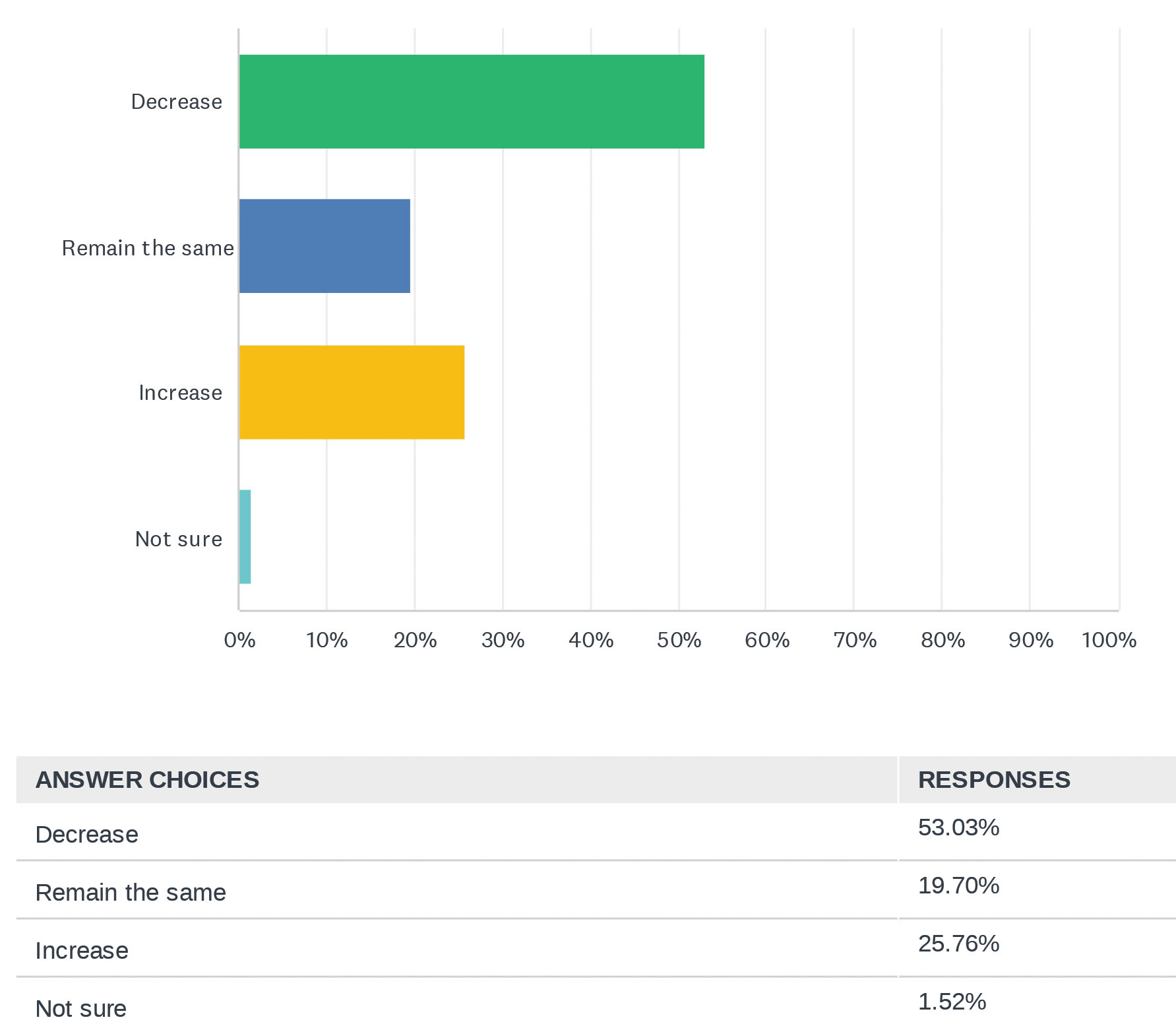1176x1030 pixels.
Task: Click the yellow Increase bar
Action: (x=352, y=392)
